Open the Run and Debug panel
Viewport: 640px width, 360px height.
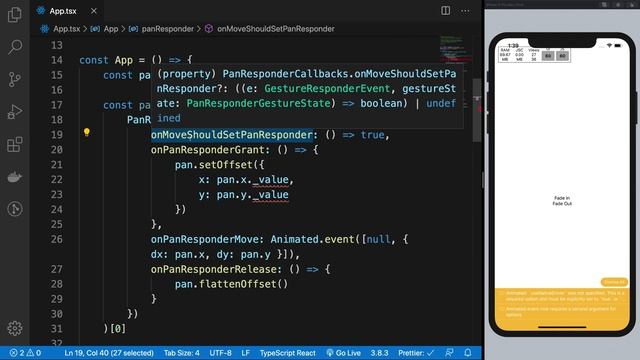(15, 112)
